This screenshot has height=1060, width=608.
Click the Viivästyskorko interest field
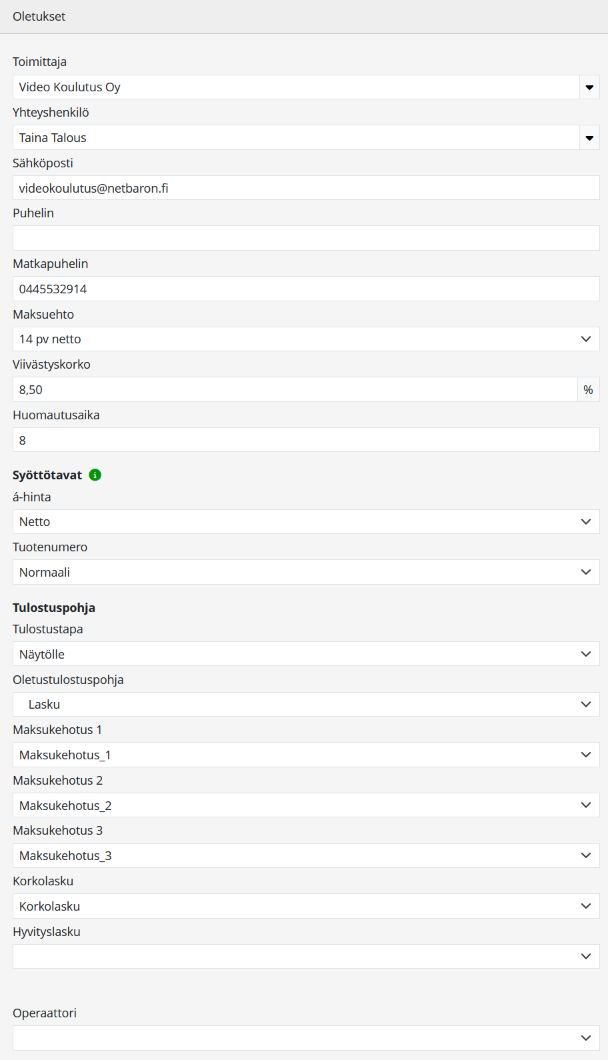pyautogui.click(x=295, y=390)
